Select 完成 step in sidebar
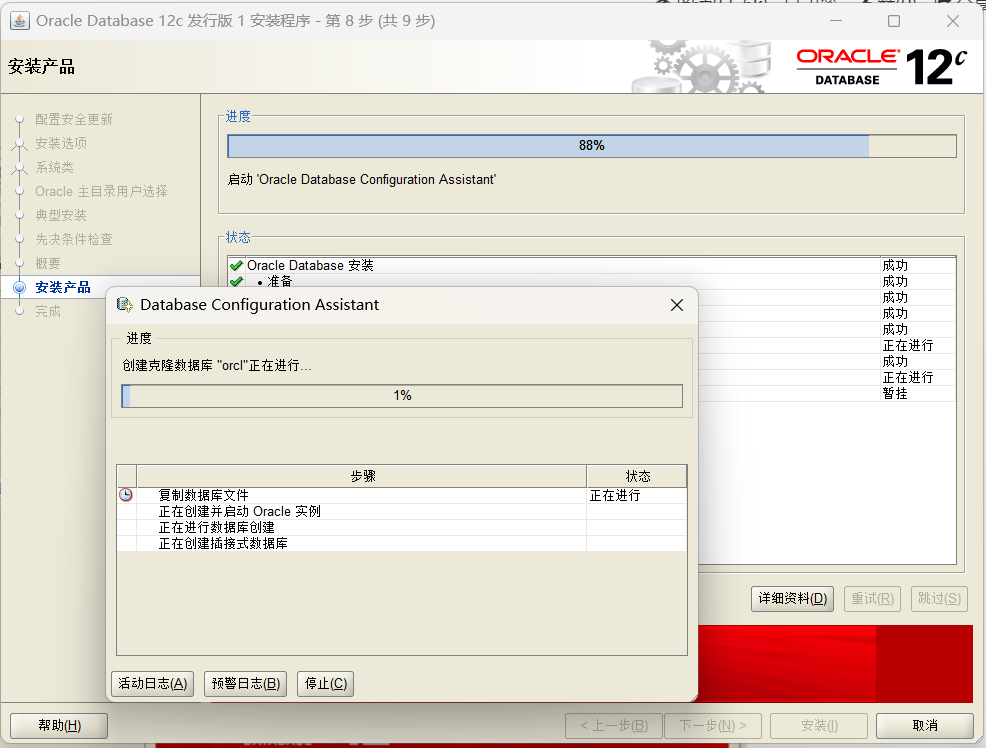This screenshot has height=748, width=986. pos(48,311)
